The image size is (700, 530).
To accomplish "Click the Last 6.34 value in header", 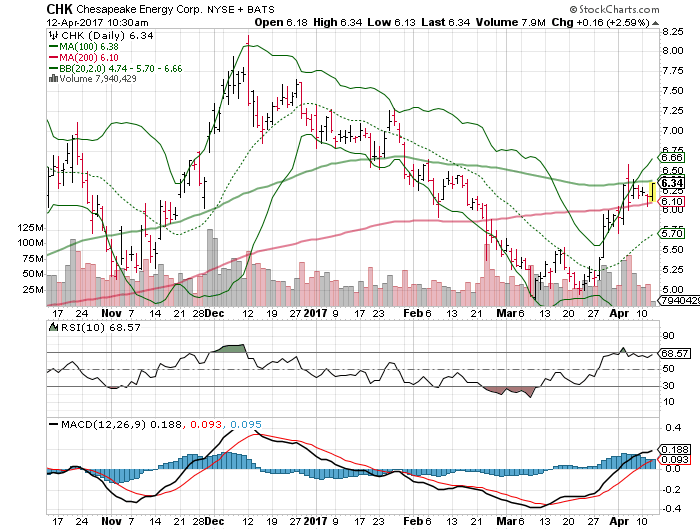I will 446,22.
